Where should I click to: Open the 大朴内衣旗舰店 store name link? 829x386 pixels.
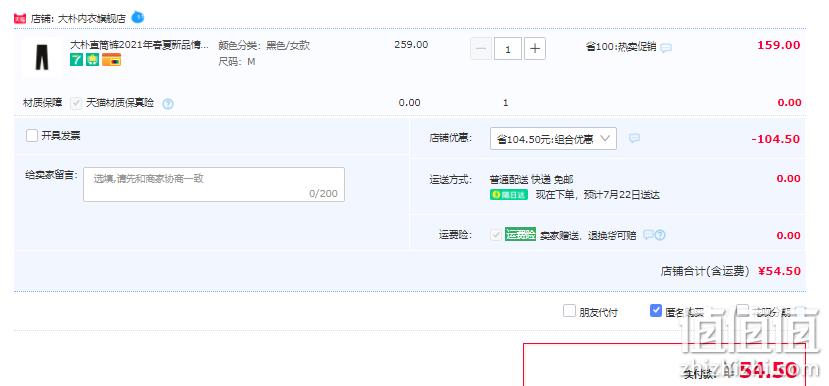[x=91, y=19]
